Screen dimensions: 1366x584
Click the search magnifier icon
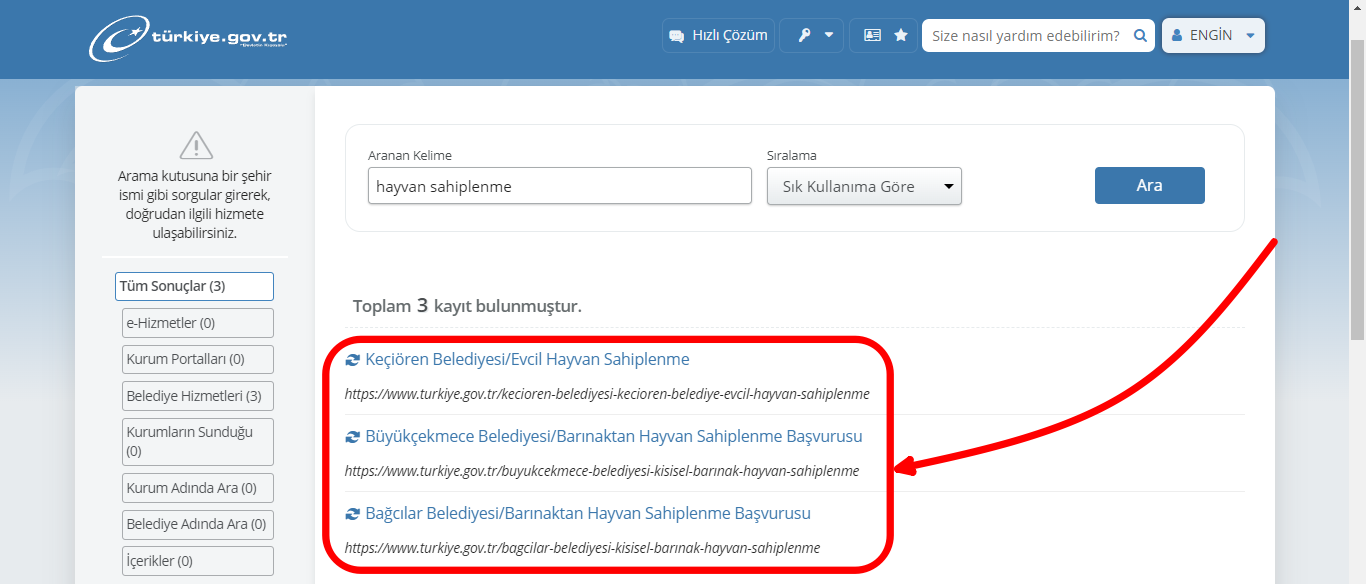(1139, 35)
